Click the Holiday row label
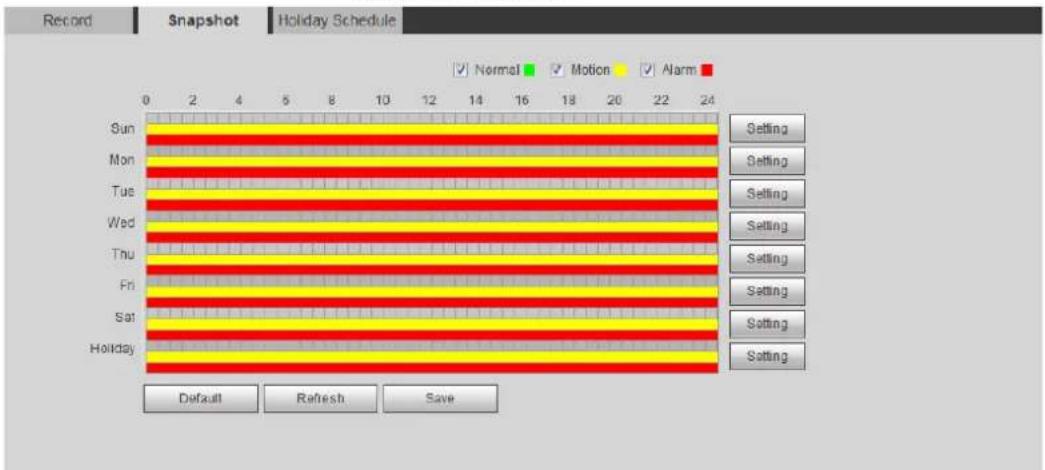Viewport: 1045px width, 470px height. 113,348
